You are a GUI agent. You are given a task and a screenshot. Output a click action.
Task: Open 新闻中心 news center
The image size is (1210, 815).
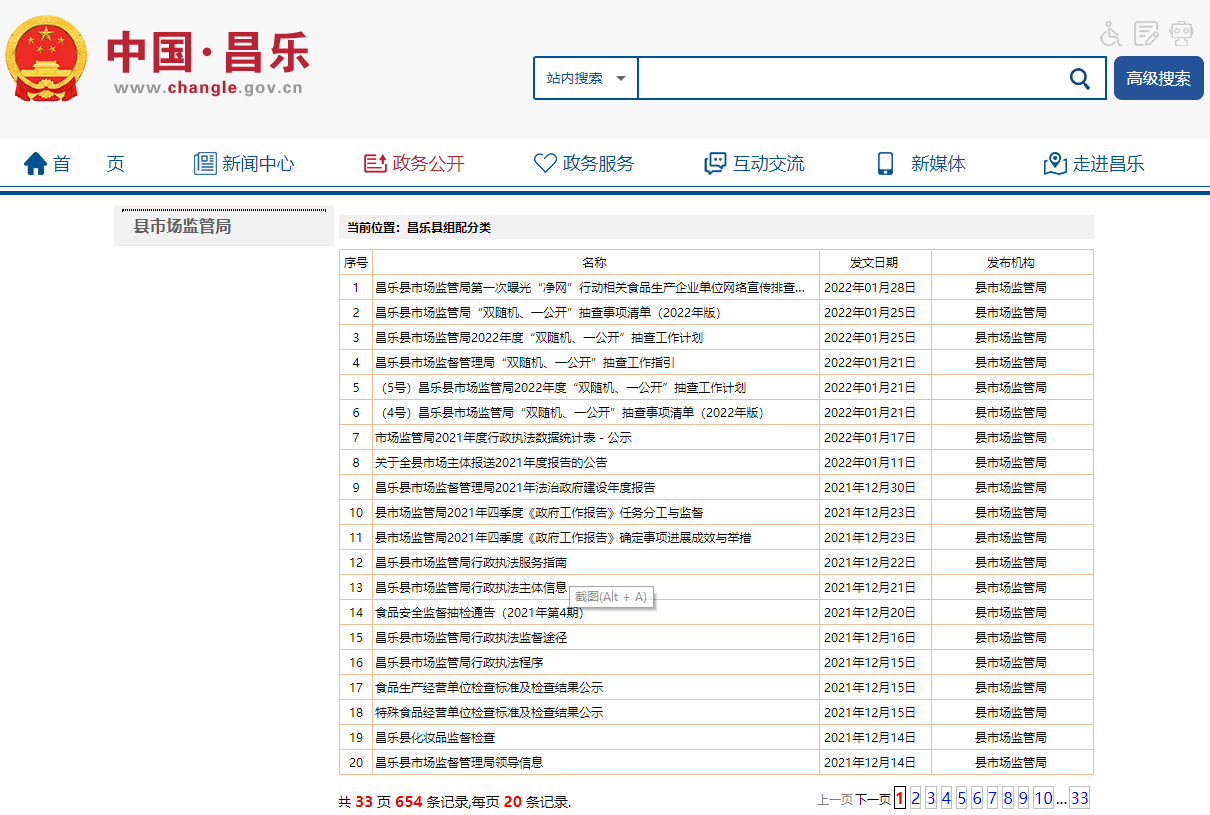[x=244, y=164]
